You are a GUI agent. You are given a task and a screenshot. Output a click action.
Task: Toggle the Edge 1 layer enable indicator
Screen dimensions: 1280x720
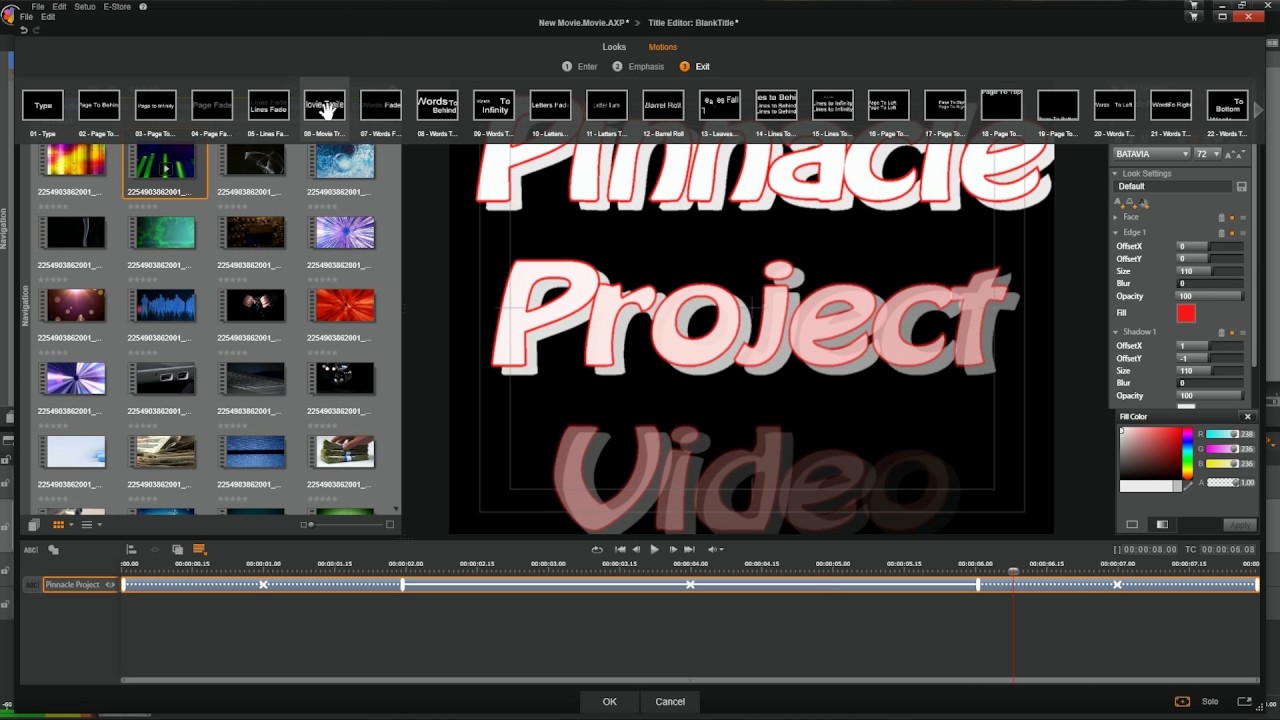1232,232
